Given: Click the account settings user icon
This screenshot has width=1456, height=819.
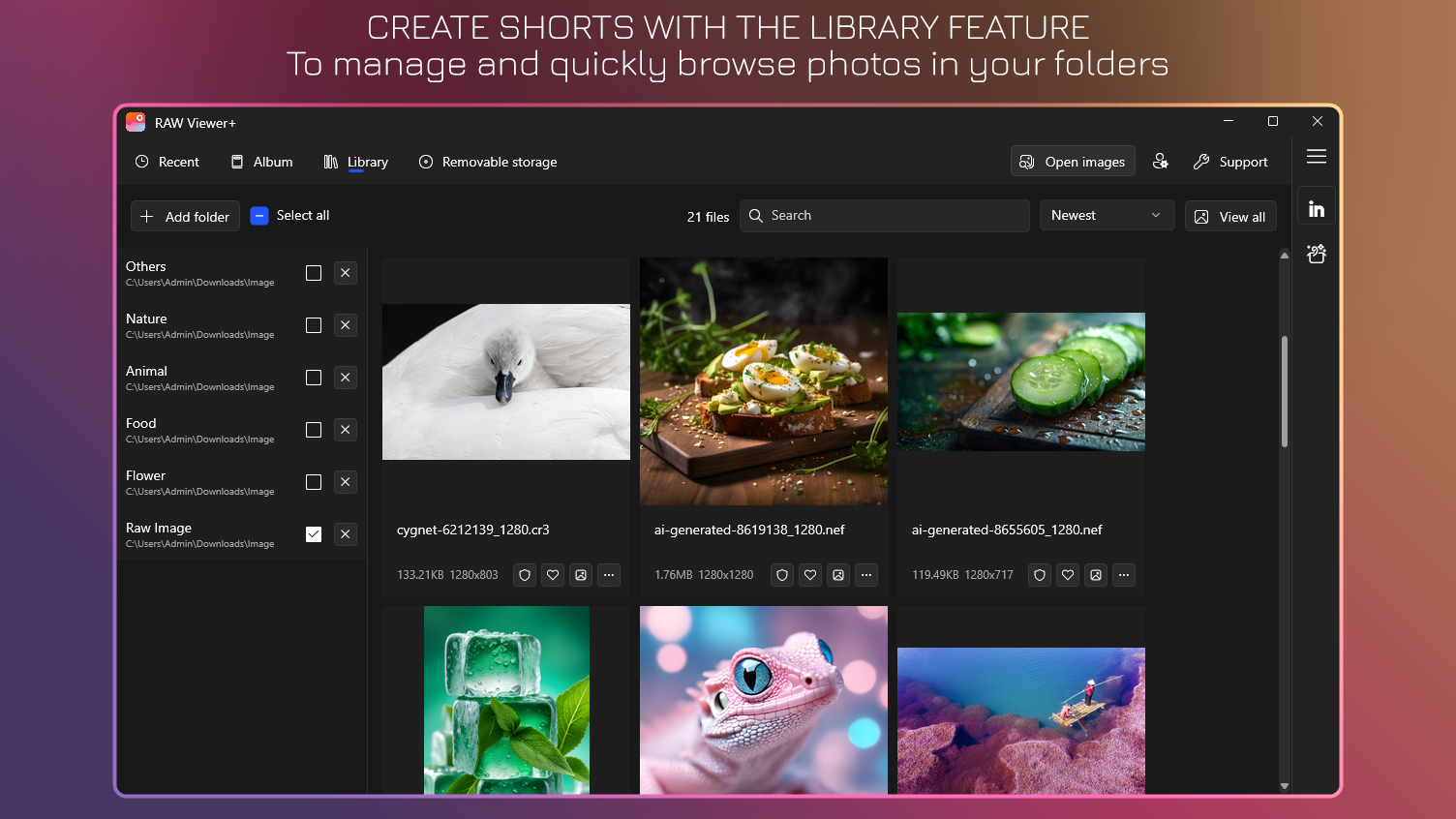Looking at the screenshot, I should (1160, 162).
